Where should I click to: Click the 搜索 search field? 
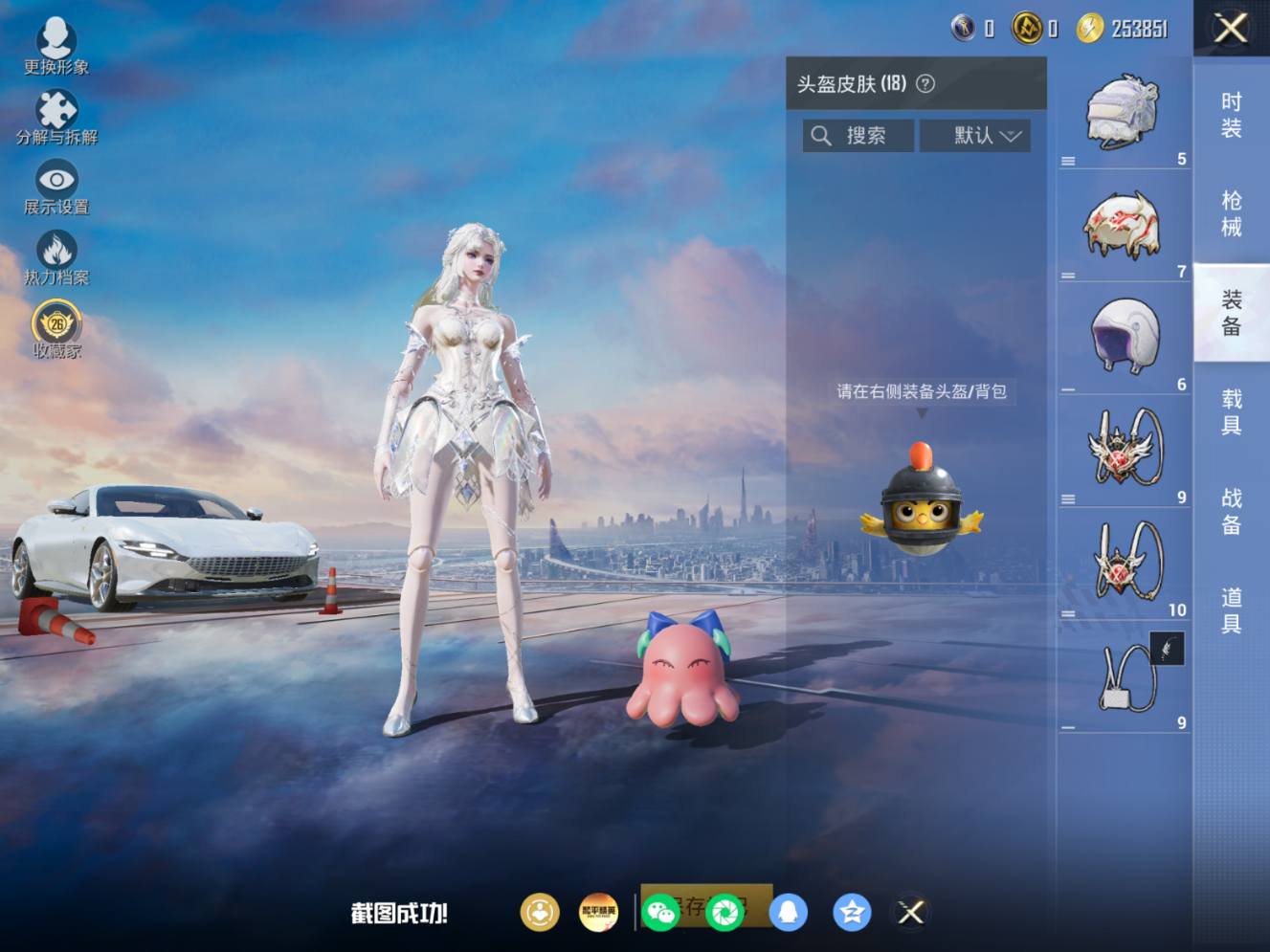858,136
